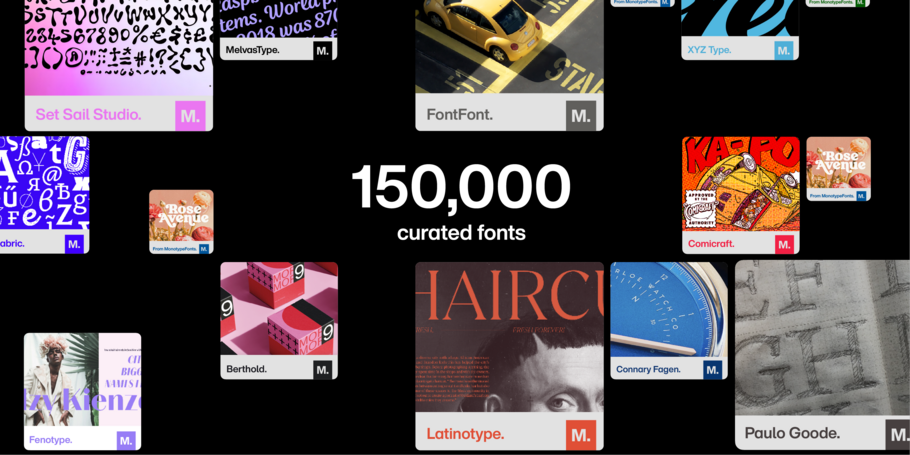
Task: Click the black M. badge on MelvasType card
Action: [323, 50]
